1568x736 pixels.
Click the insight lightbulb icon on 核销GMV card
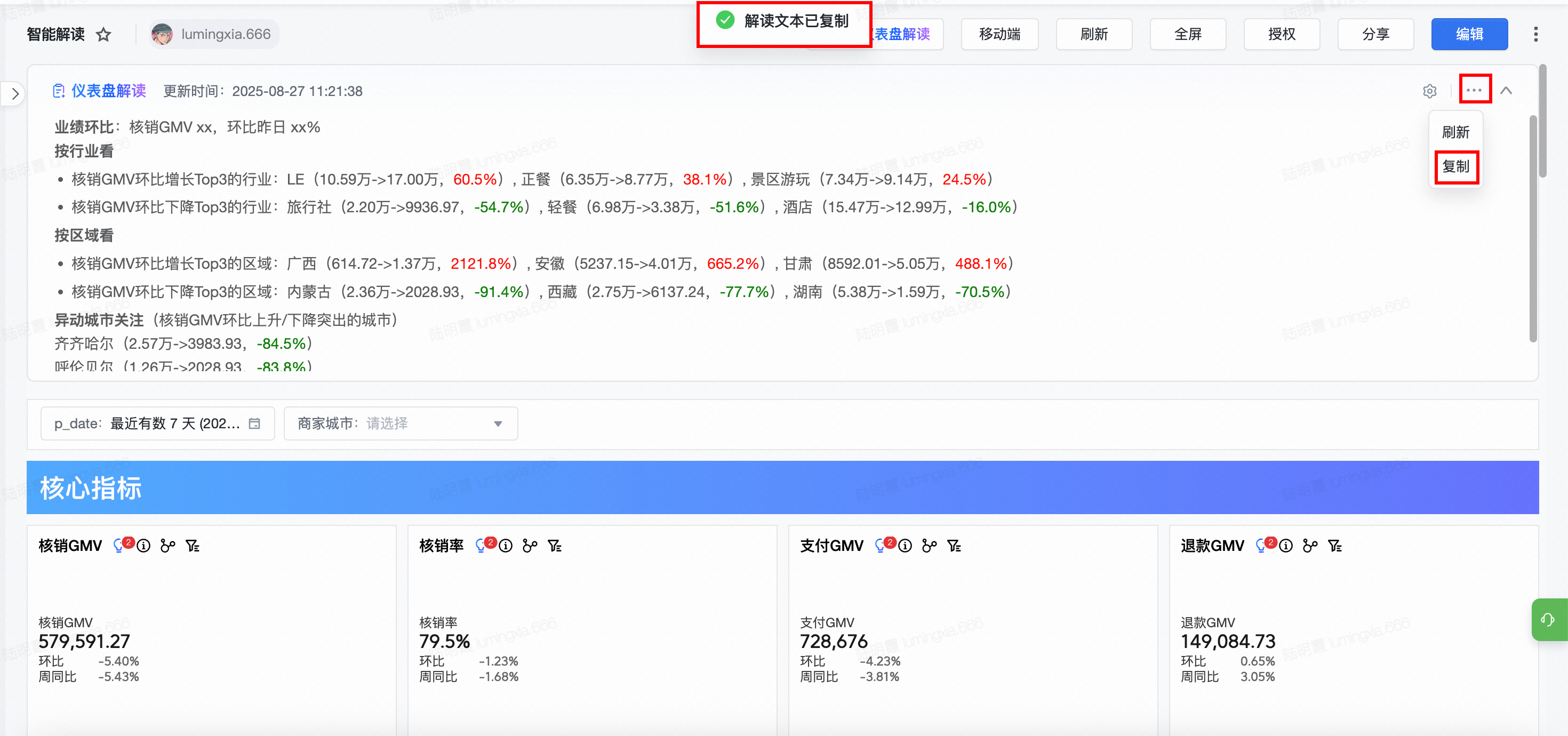point(118,546)
